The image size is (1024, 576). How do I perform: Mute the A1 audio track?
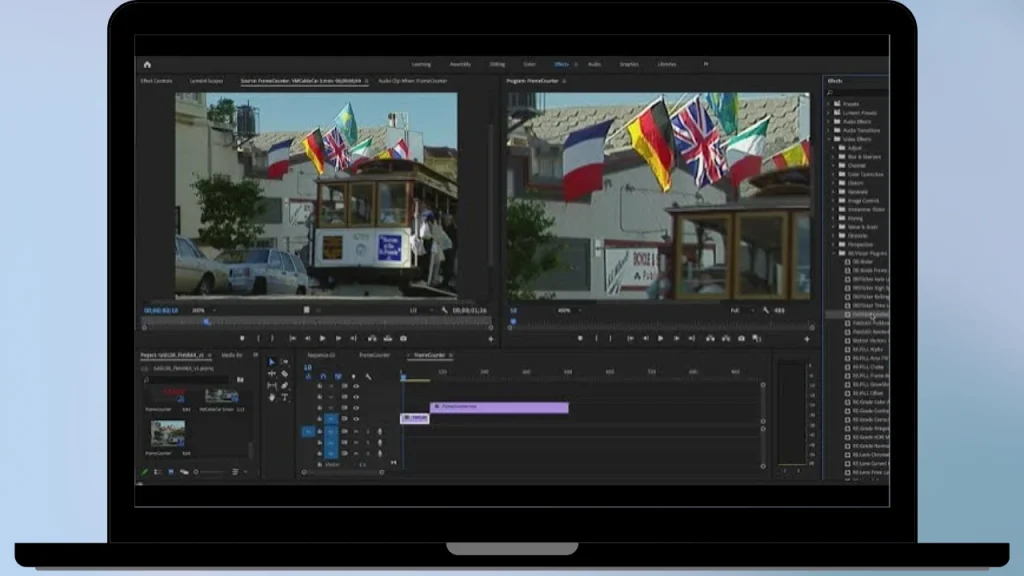point(356,432)
